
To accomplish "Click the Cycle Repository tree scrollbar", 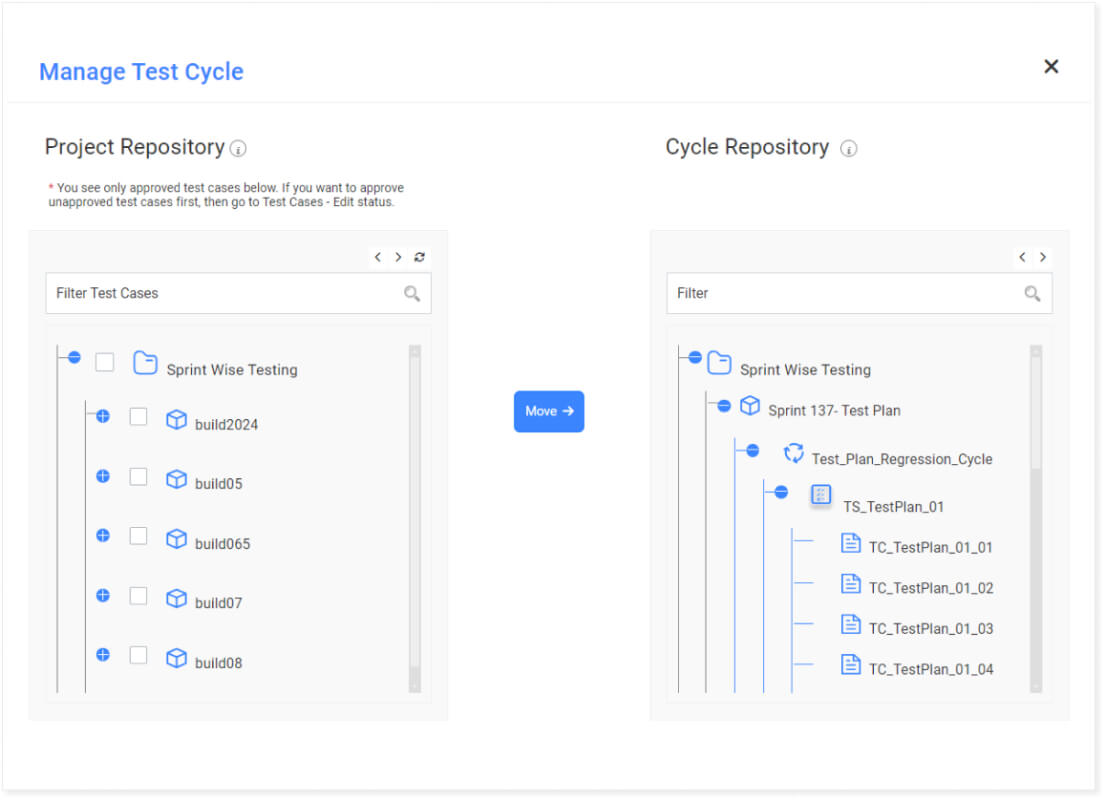I will [x=1036, y=519].
